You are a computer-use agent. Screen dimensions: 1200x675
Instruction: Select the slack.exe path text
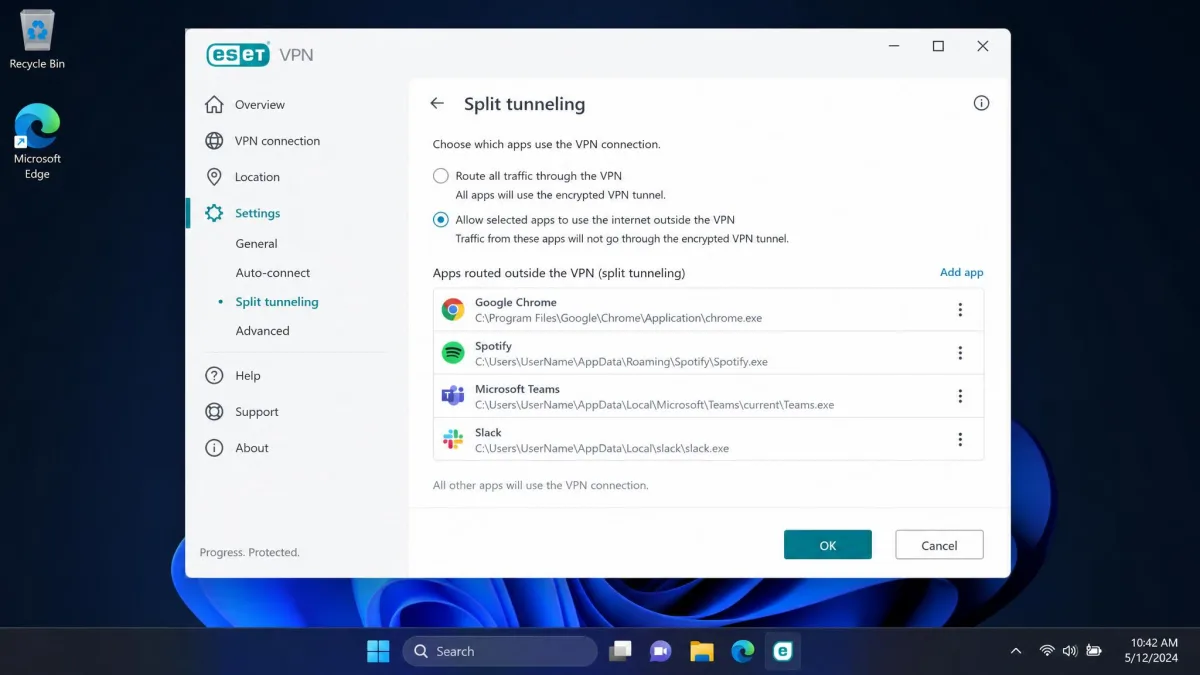pos(602,449)
